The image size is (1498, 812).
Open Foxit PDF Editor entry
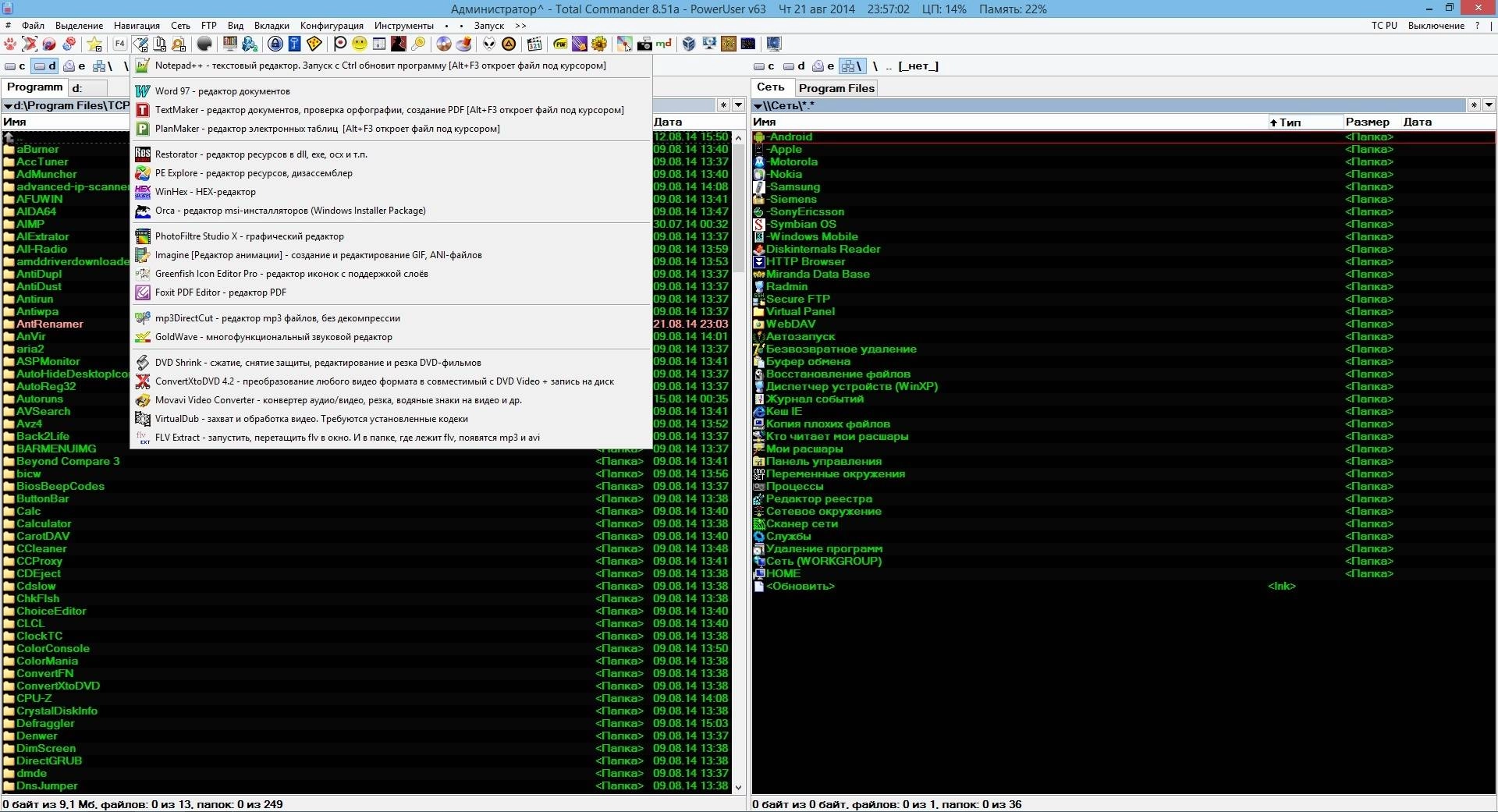[x=391, y=293]
